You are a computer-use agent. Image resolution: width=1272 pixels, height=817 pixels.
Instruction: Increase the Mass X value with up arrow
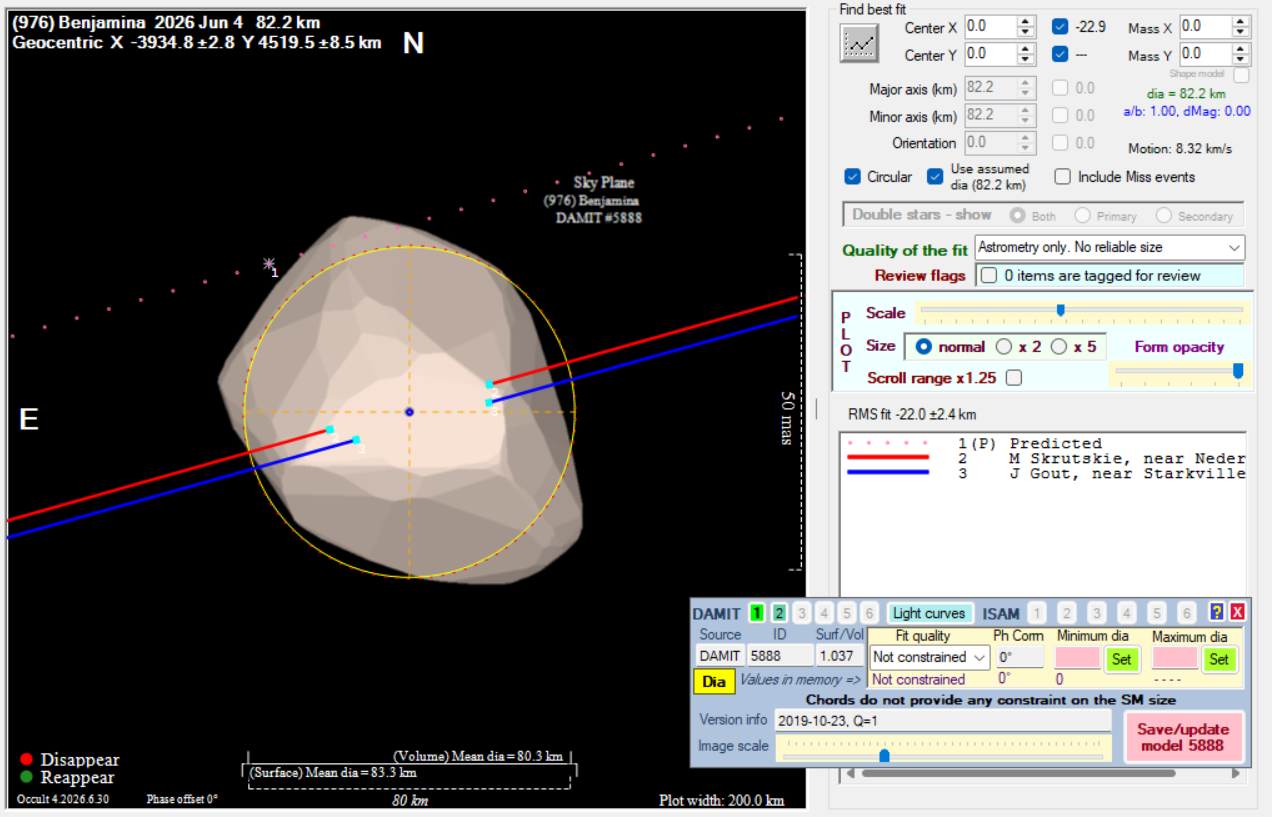[x=1240, y=21]
